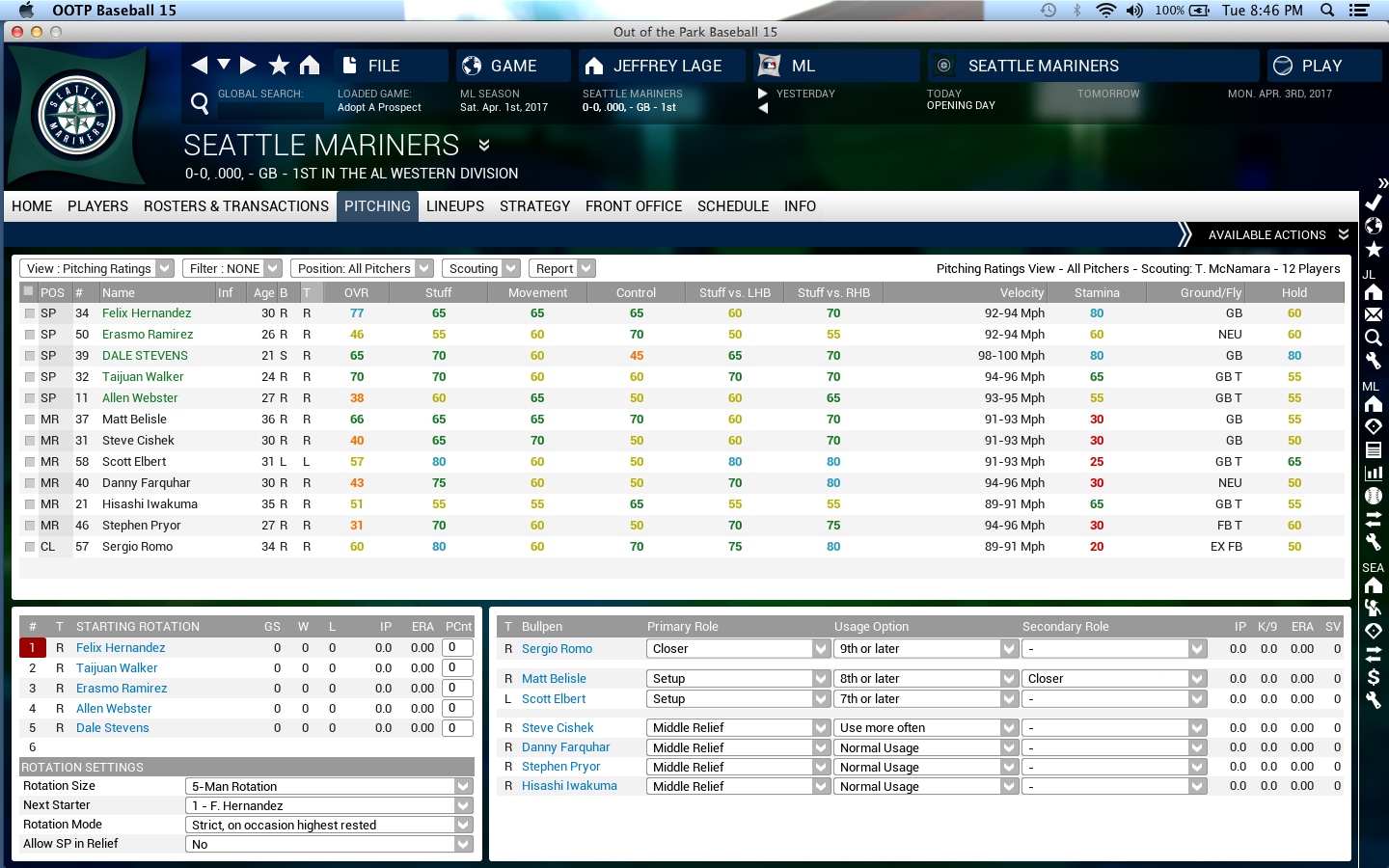The image size is (1389, 868).
Task: Click the ML baseball diamond icon
Action: click(x=1374, y=426)
